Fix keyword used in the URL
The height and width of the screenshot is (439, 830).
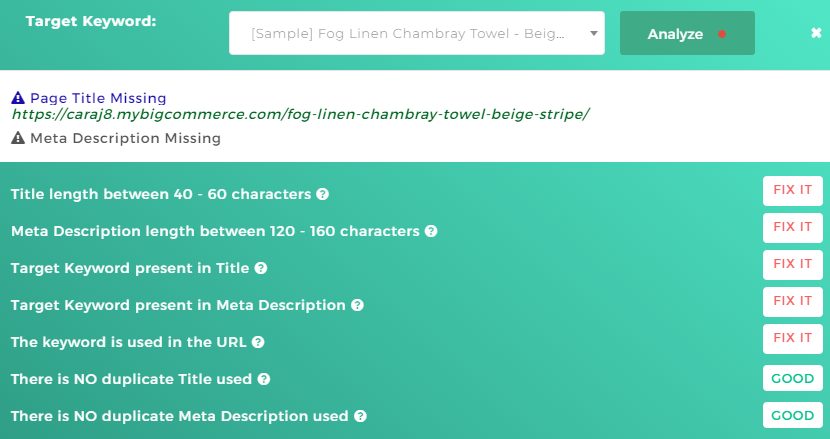click(792, 338)
